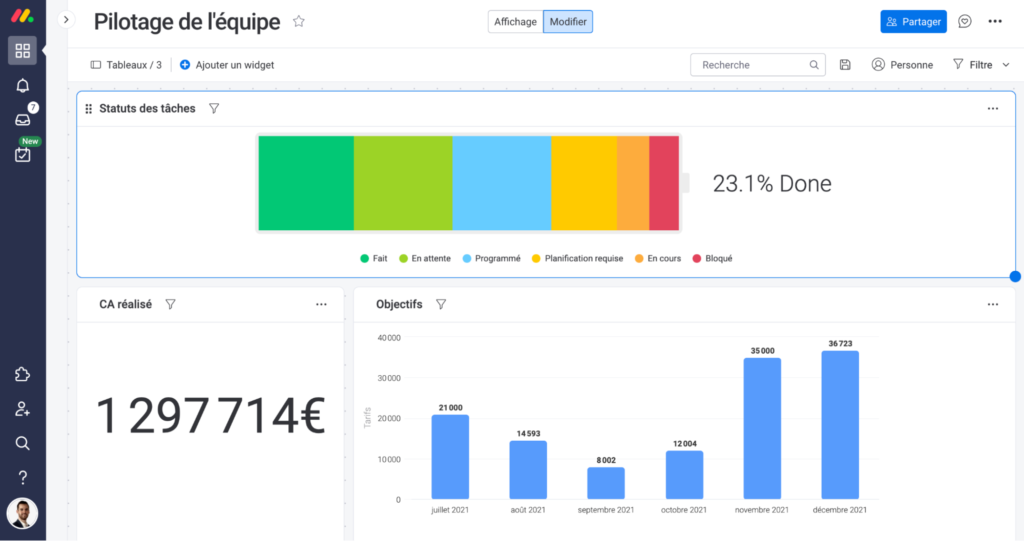Viewport: 1024px width, 541px height.
Task: Click the novembre 2021 bar
Action: [x=762, y=429]
